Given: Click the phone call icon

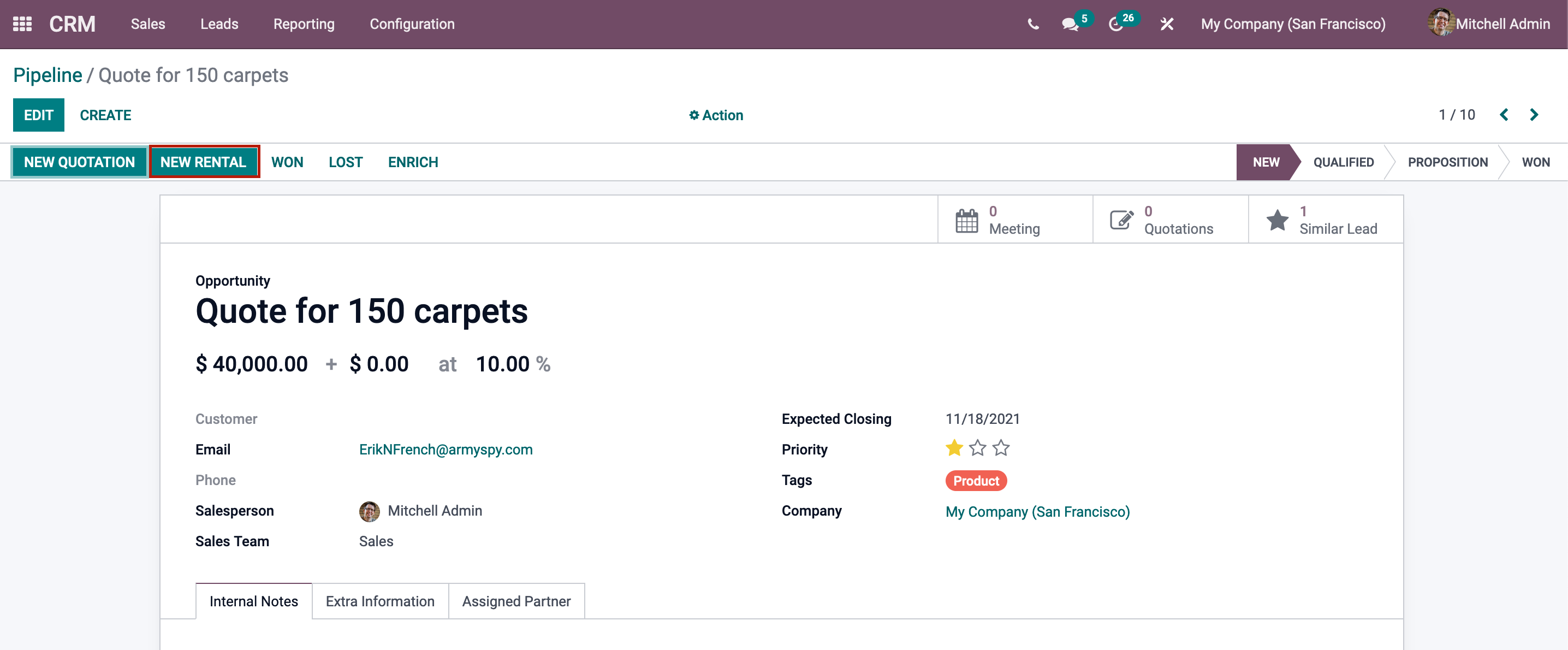Looking at the screenshot, I should tap(1033, 25).
